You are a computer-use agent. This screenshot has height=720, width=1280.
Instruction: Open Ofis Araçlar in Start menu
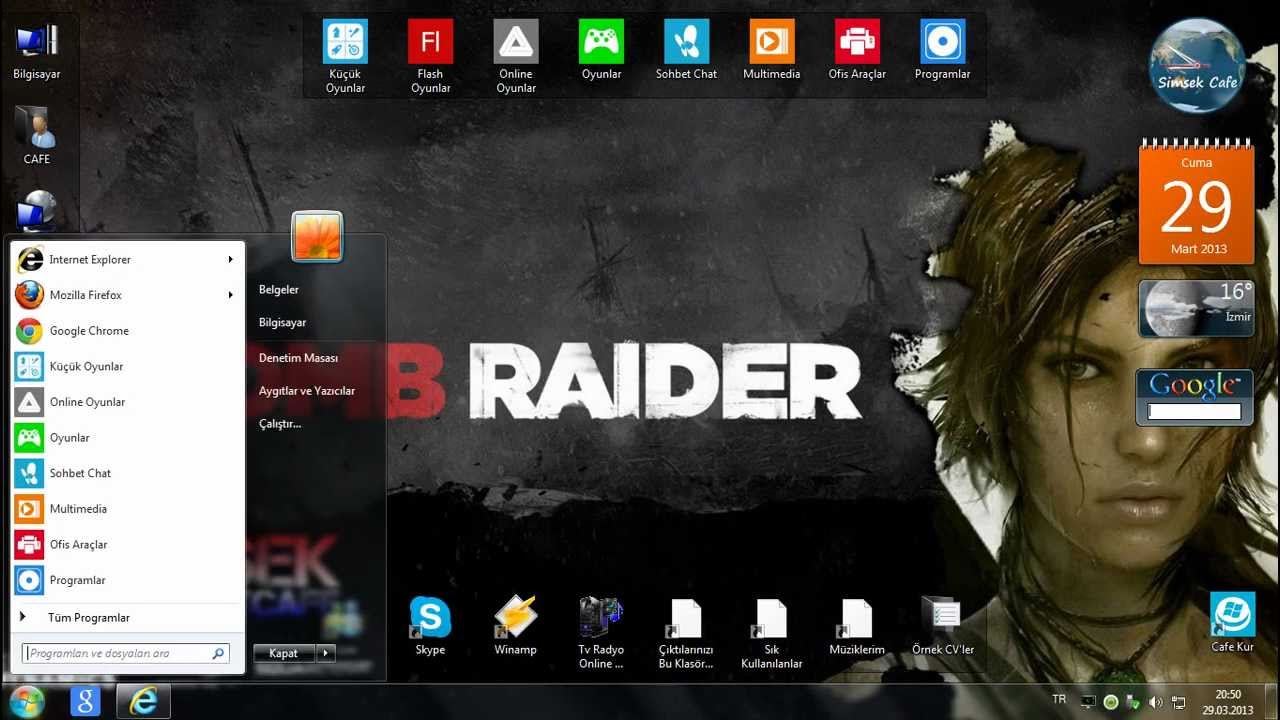[x=127, y=544]
